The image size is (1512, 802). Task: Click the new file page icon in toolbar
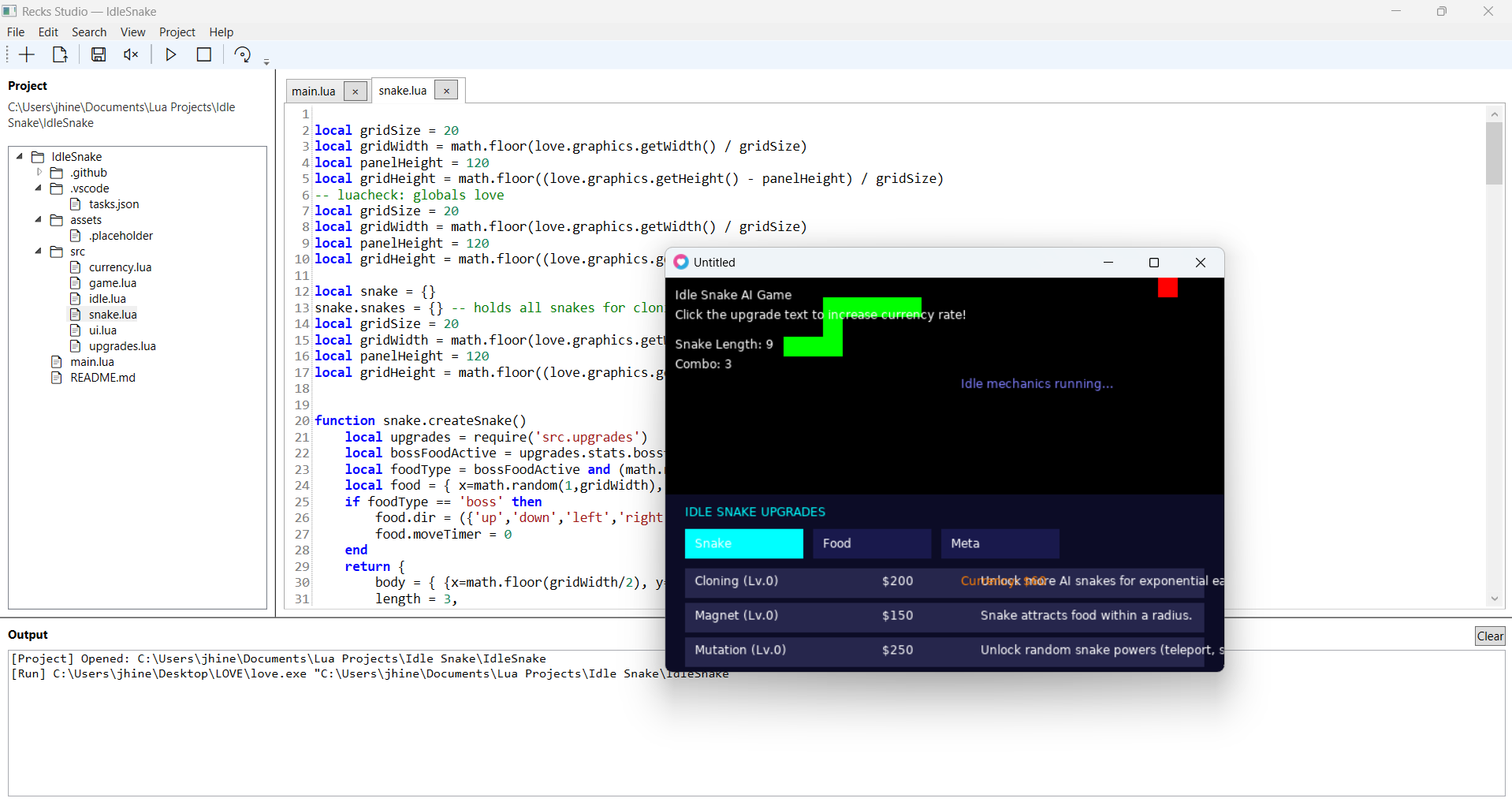[60, 54]
